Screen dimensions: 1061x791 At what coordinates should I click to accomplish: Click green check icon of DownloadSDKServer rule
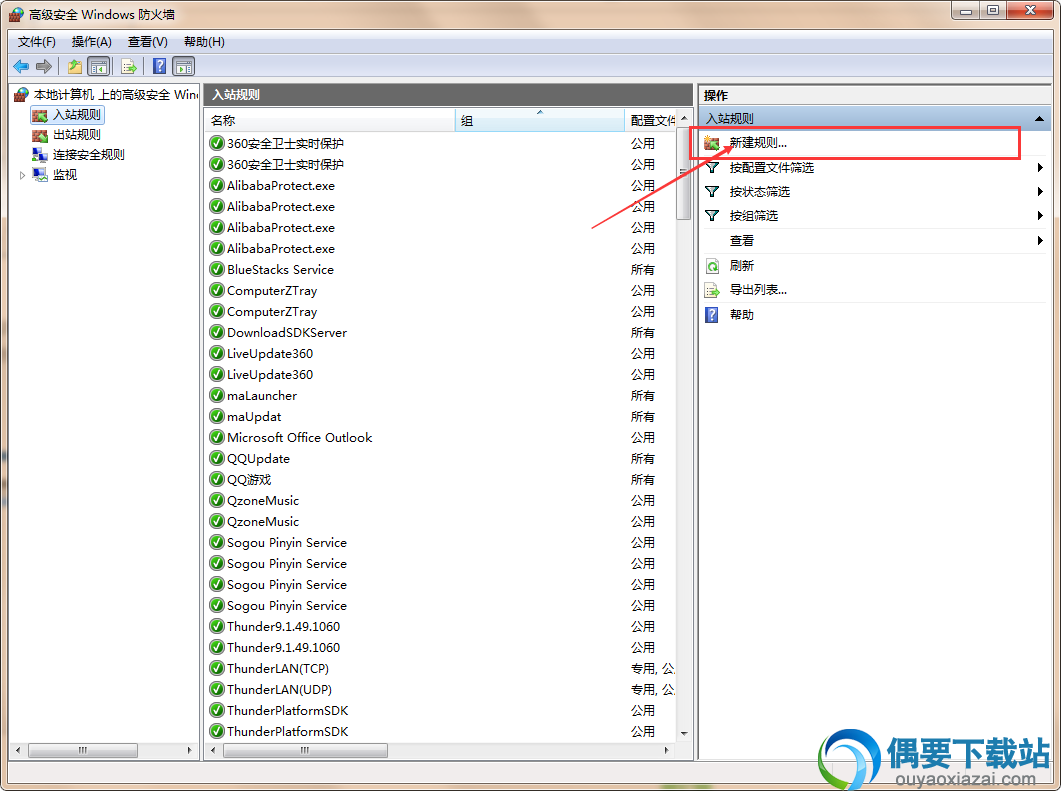tap(217, 332)
